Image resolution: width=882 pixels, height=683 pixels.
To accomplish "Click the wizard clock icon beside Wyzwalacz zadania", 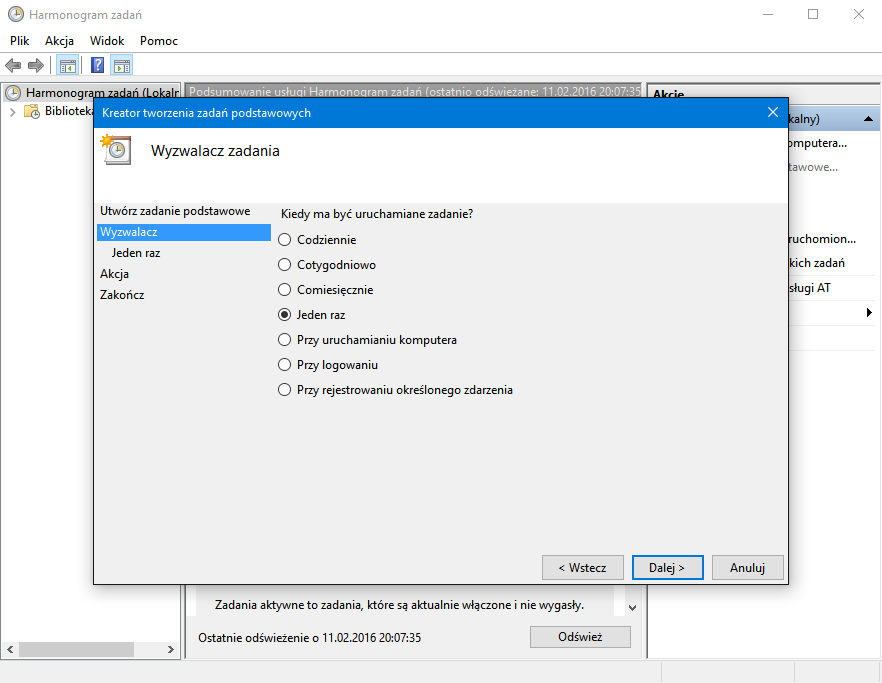I will click(x=115, y=149).
